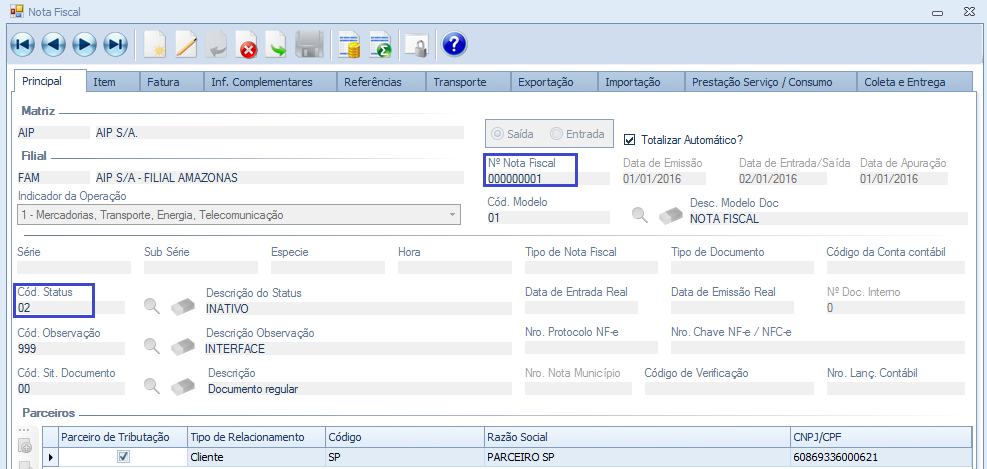
Task: Click the Nº Nota Fiscal field
Action: coord(530,179)
